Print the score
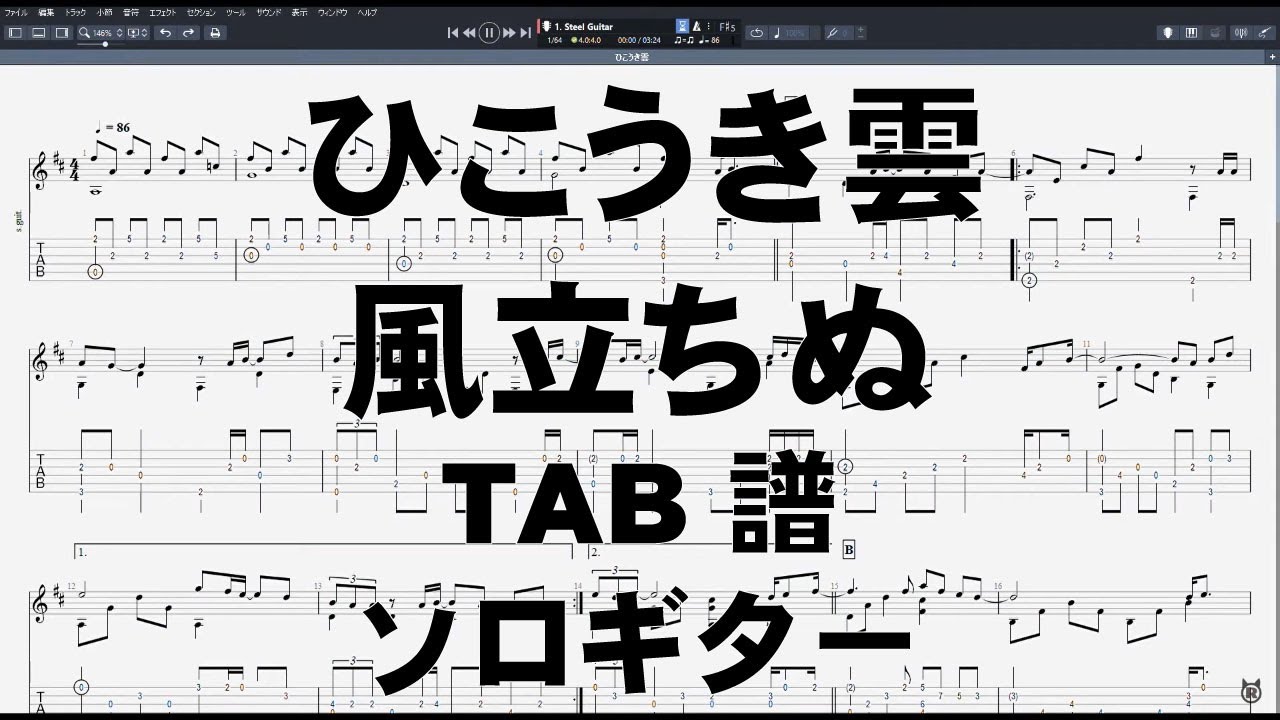 (x=214, y=33)
